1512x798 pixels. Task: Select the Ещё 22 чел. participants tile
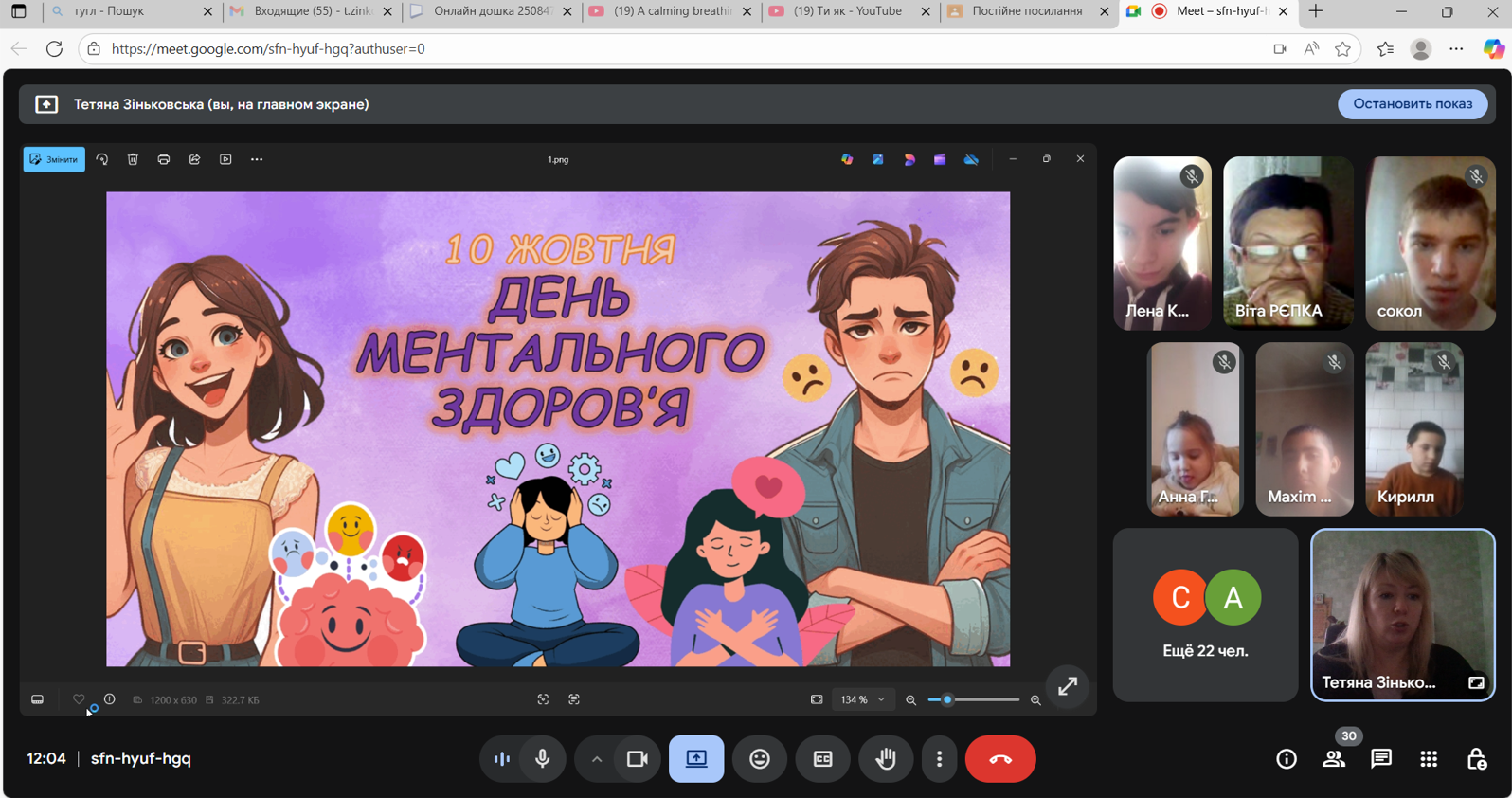tap(1204, 615)
